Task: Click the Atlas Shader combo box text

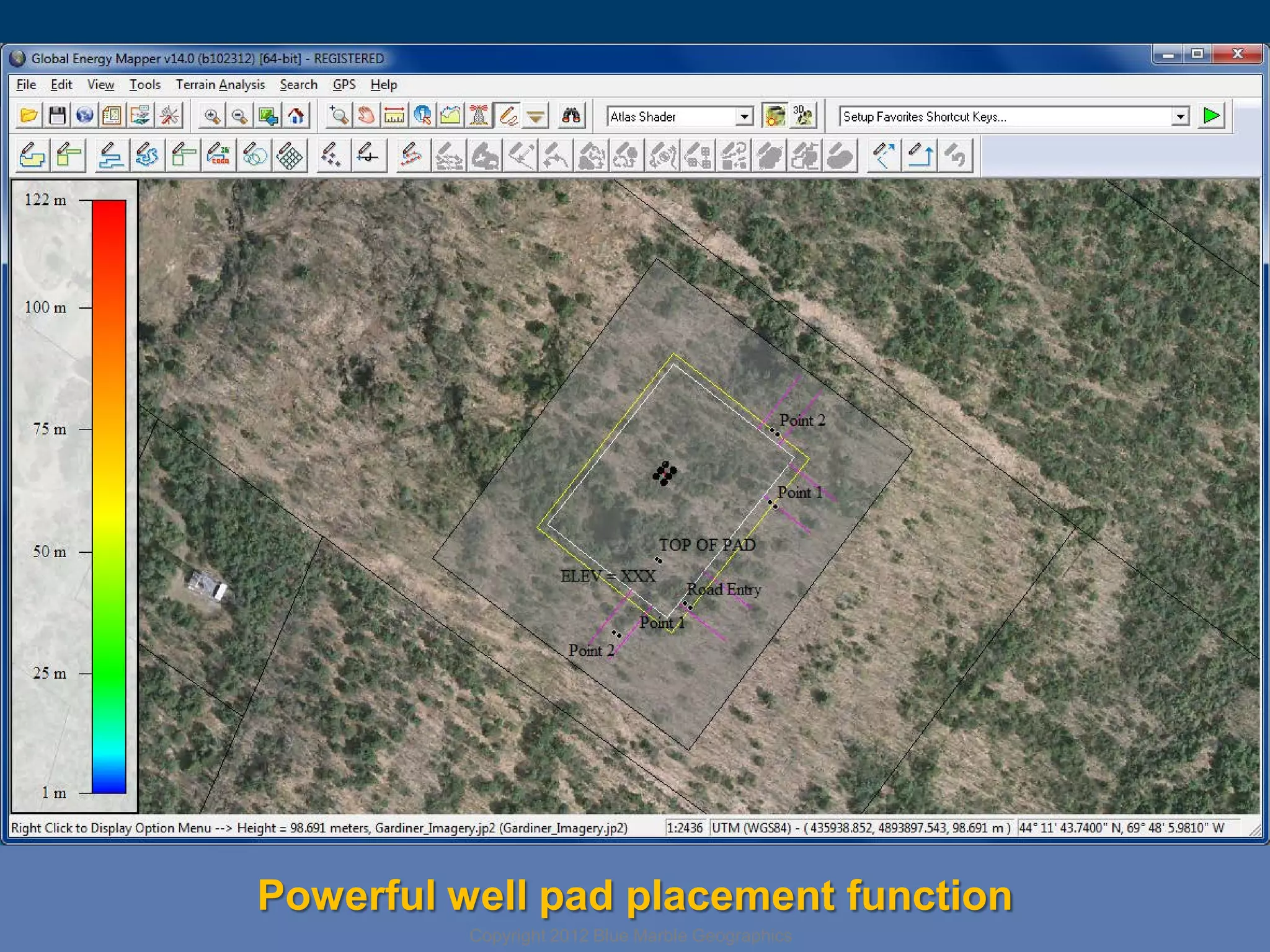Action: (643, 117)
